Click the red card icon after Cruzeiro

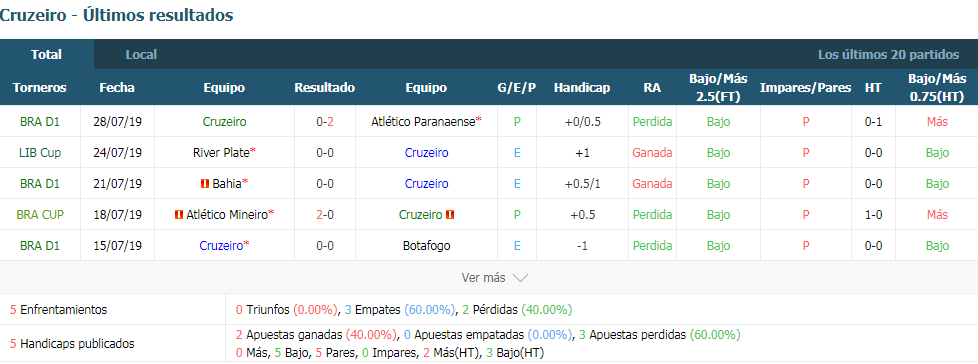450,214
